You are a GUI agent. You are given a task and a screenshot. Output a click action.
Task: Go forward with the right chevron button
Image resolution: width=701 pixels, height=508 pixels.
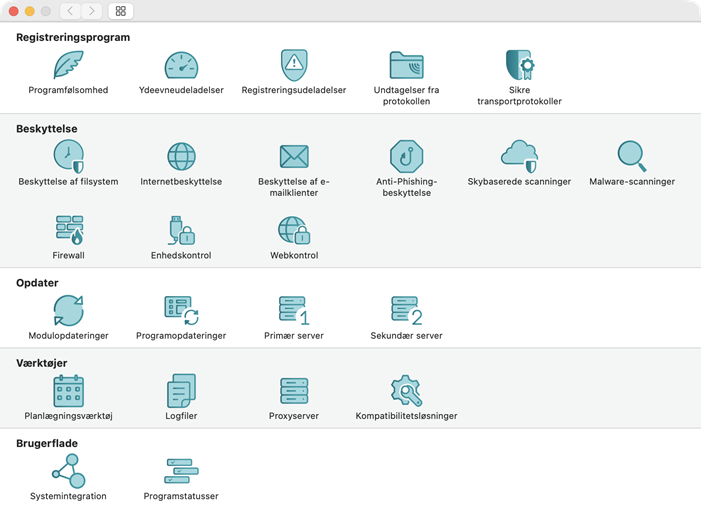[x=91, y=11]
